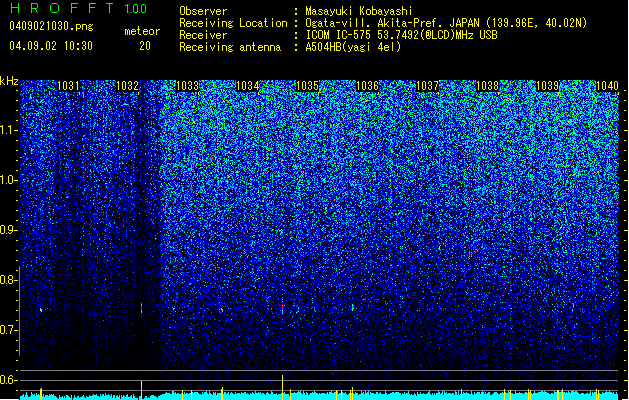Click the 0.7 kHz axis tick label
The height and width of the screenshot is (400, 629).
[x=9, y=330]
